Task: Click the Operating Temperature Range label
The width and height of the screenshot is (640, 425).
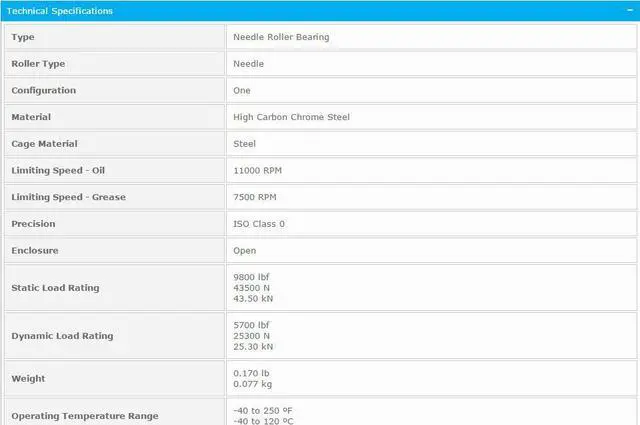Action: (x=84, y=416)
